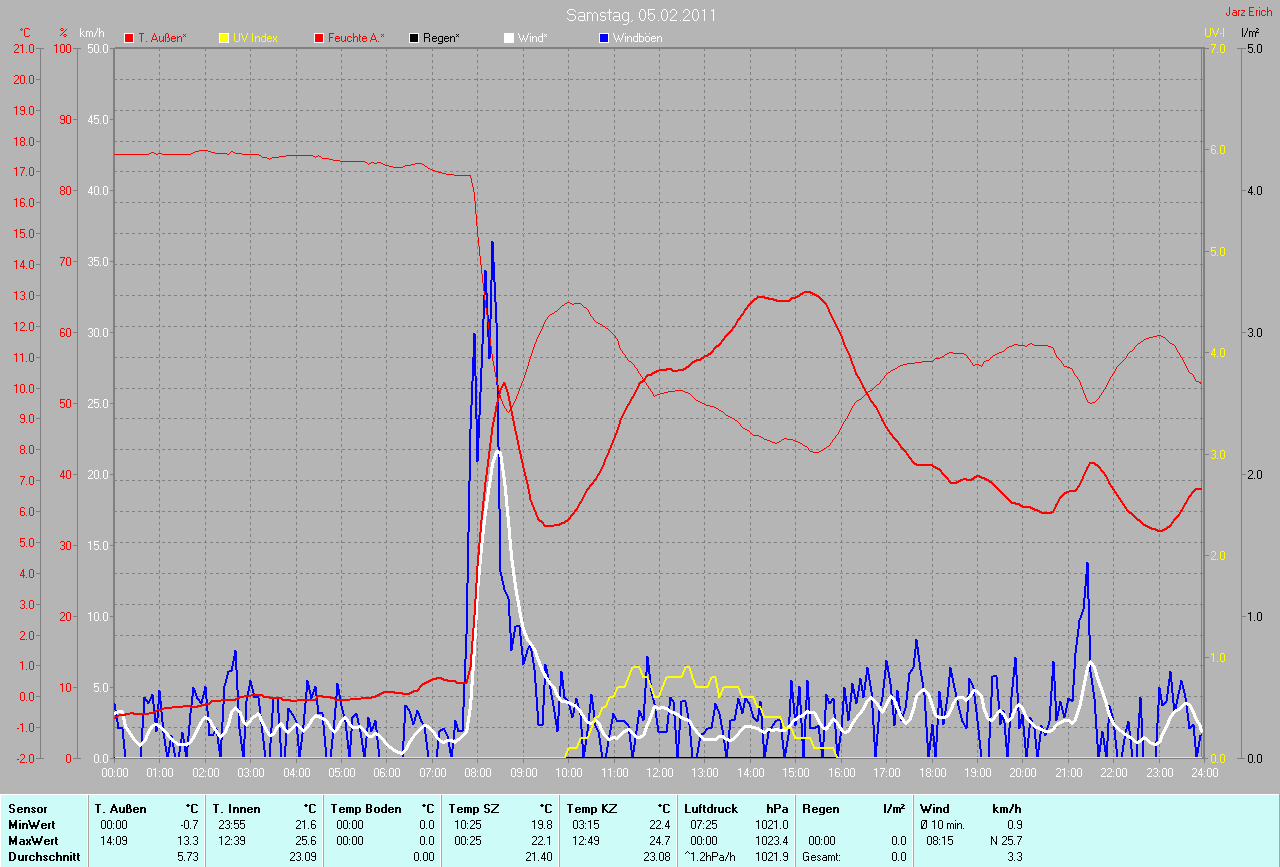
Task: Click the Temp KZ average '23.08'
Action: [x=657, y=857]
